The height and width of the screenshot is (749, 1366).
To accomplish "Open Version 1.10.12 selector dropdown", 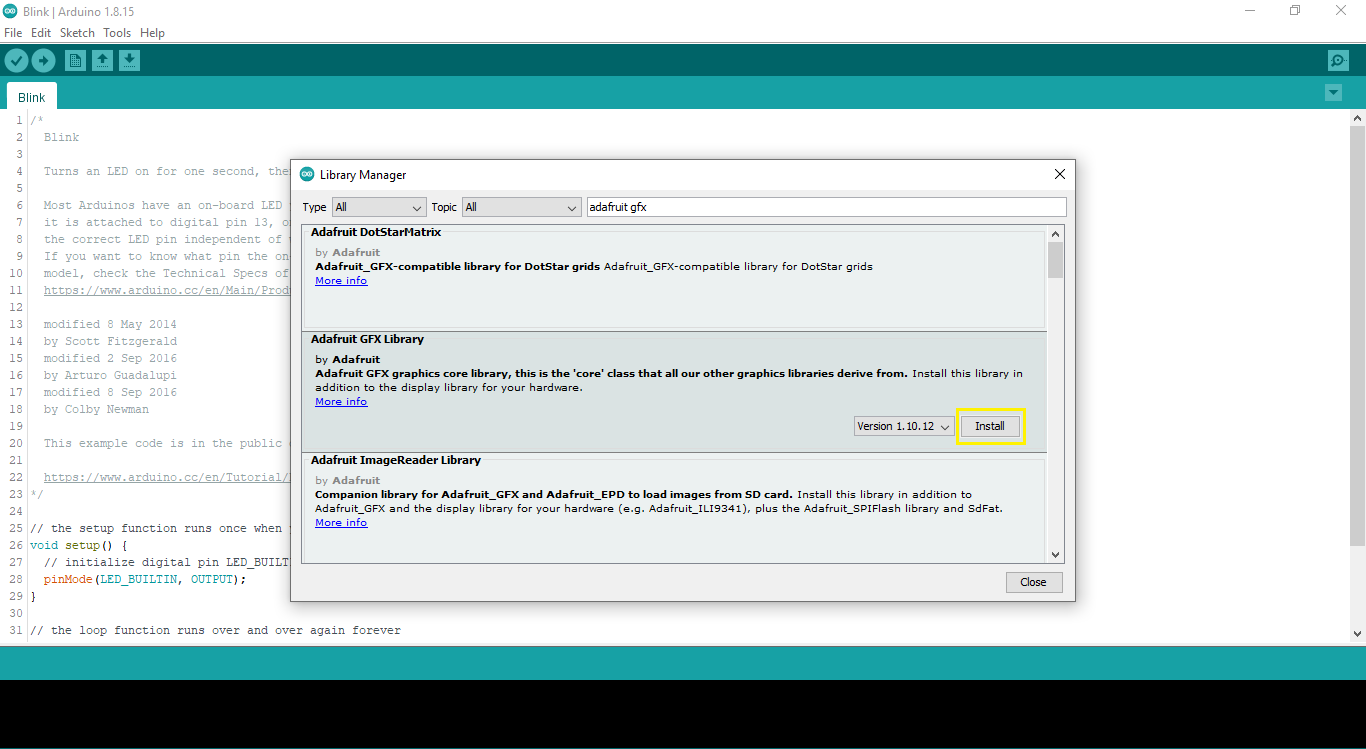I will [904, 426].
